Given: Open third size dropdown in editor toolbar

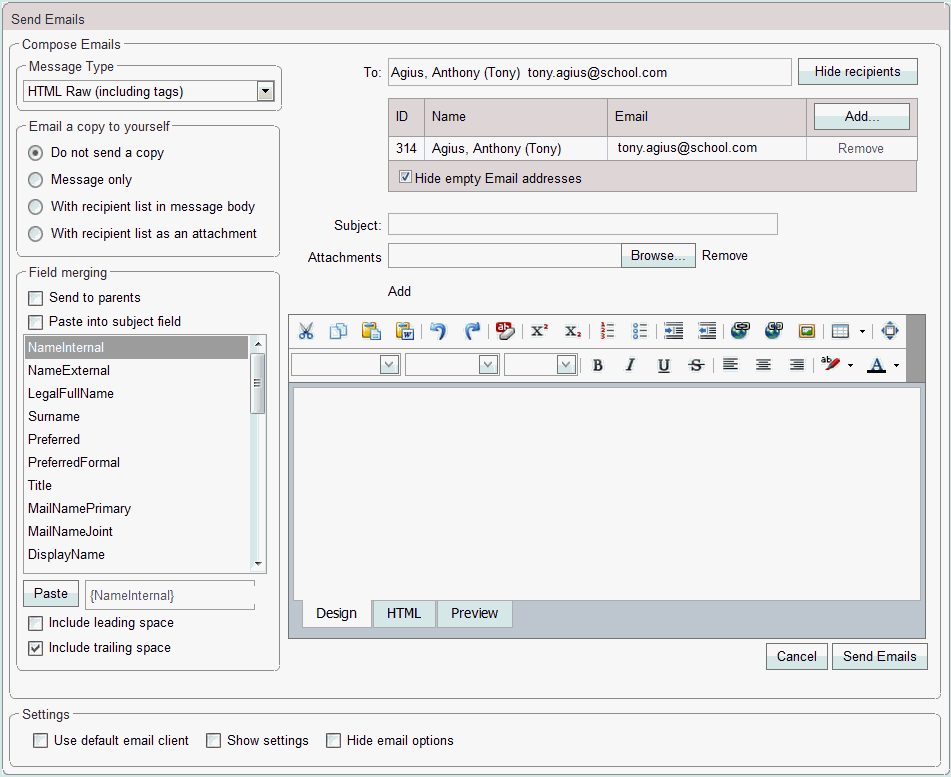Looking at the screenshot, I should 566,365.
